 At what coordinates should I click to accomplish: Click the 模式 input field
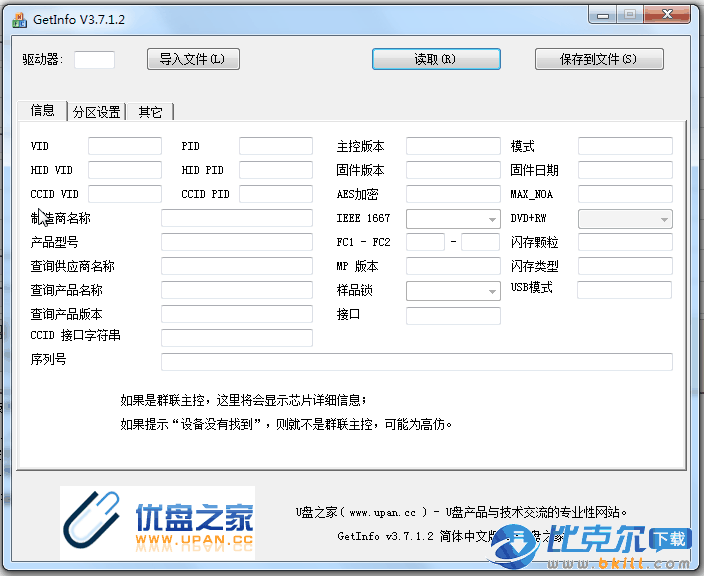point(625,146)
